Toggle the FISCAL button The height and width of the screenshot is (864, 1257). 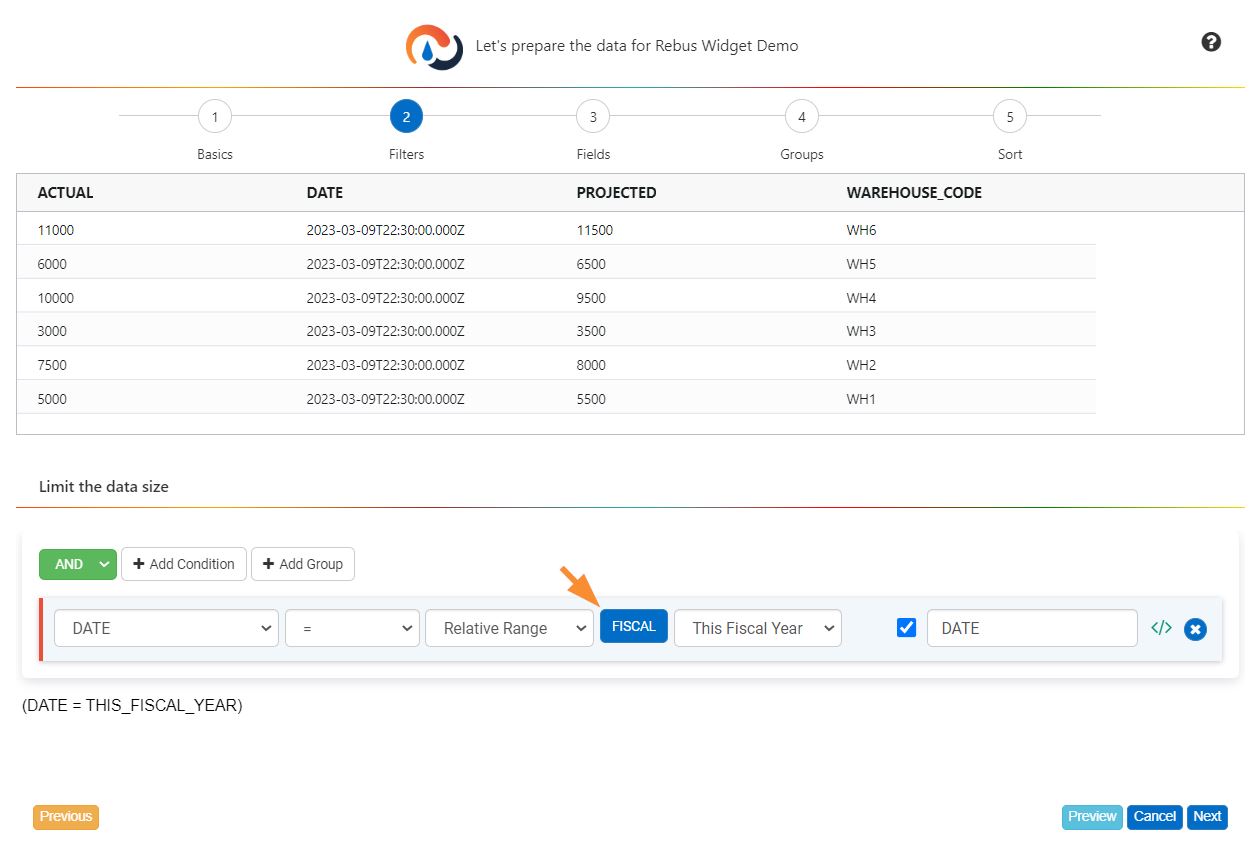coord(633,626)
